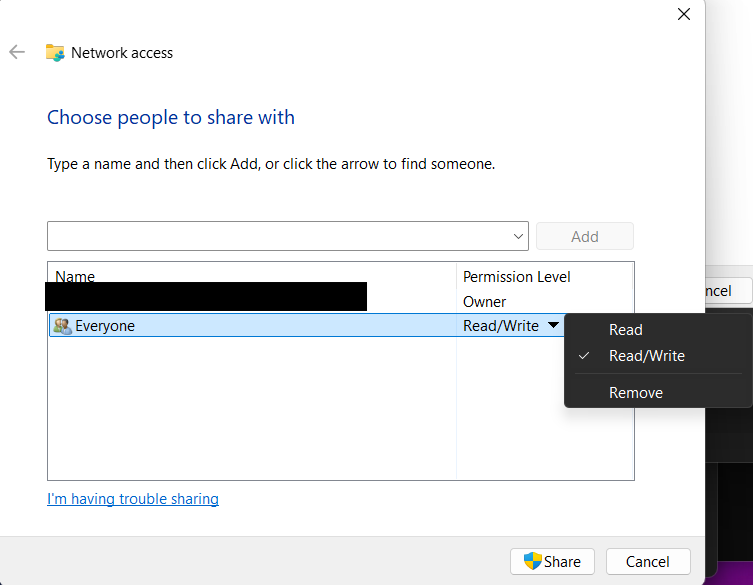Screen dimensions: 753x585
Task: Click Cancel in the sharing dialog
Action: tap(648, 562)
